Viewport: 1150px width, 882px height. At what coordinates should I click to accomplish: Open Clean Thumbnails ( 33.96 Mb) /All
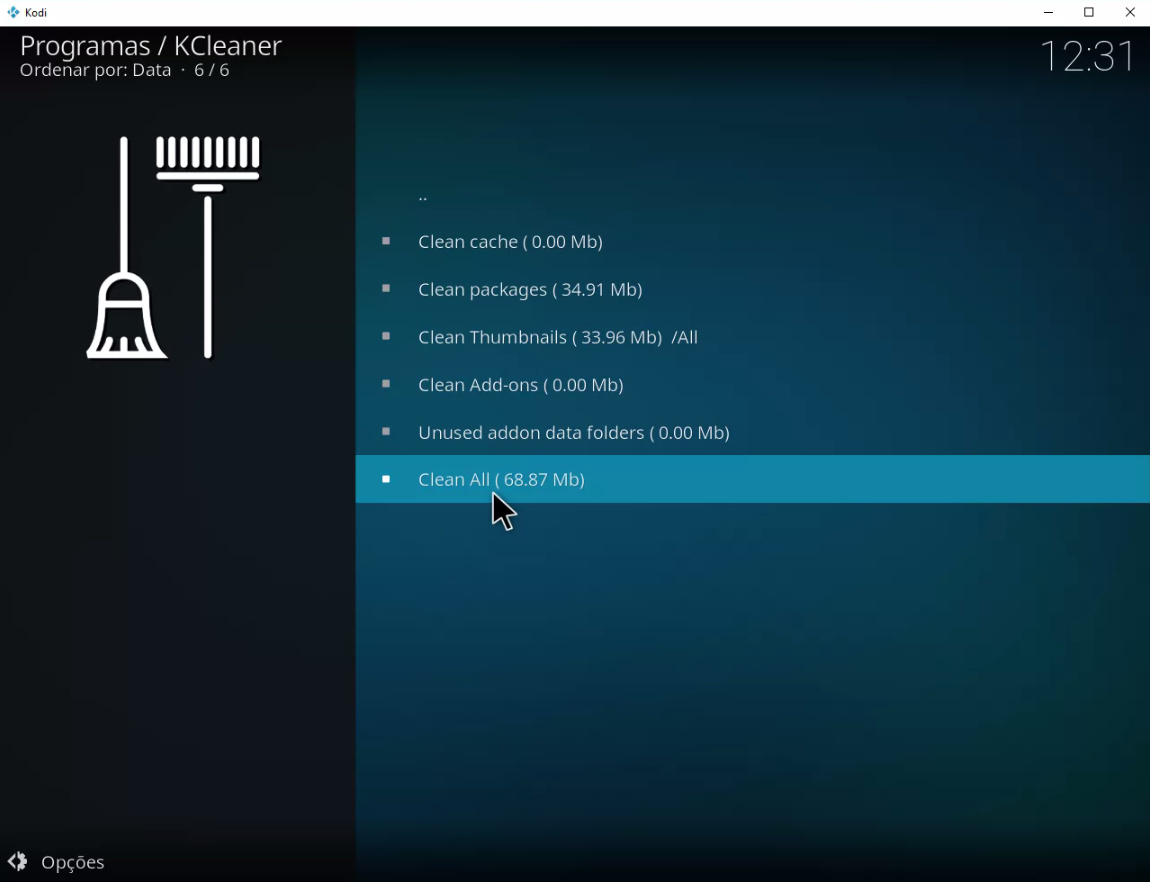(752, 337)
